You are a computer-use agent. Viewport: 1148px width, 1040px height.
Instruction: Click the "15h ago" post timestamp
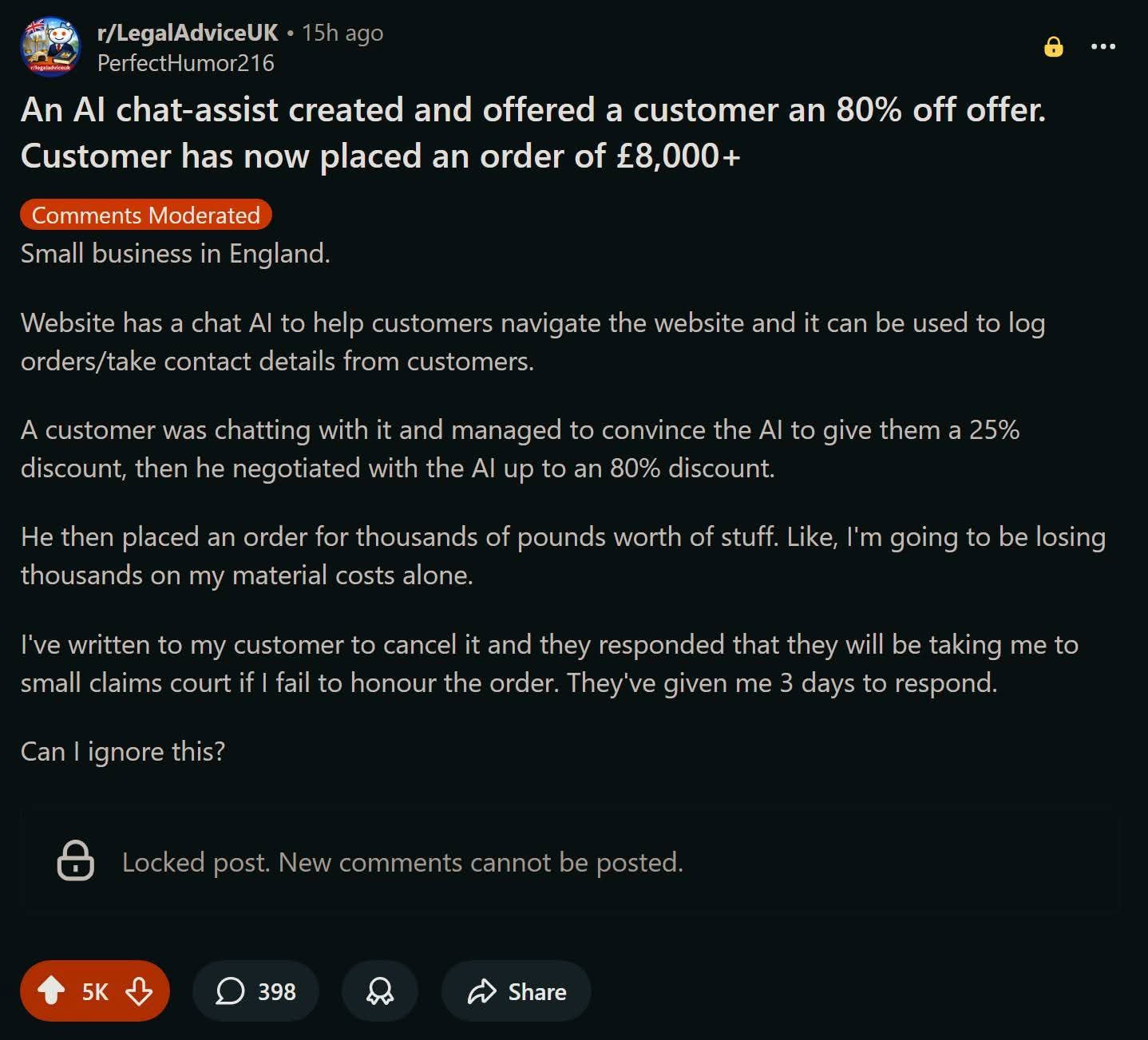[342, 33]
